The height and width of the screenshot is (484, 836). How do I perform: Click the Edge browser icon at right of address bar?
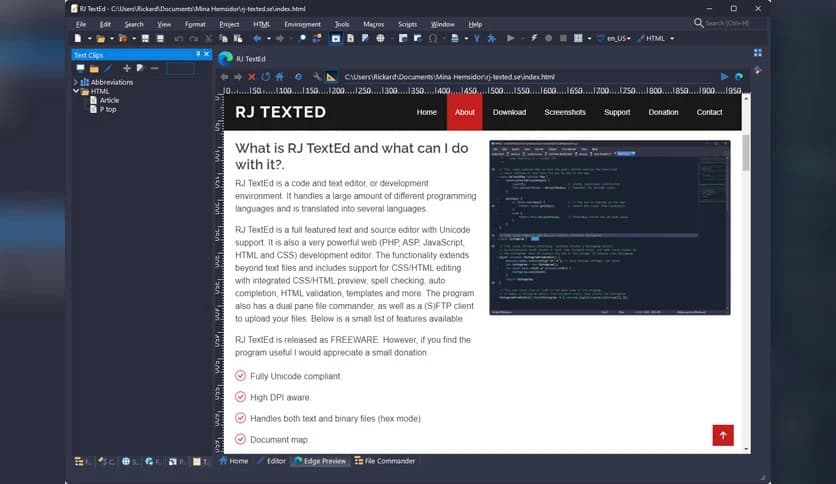tap(739, 76)
